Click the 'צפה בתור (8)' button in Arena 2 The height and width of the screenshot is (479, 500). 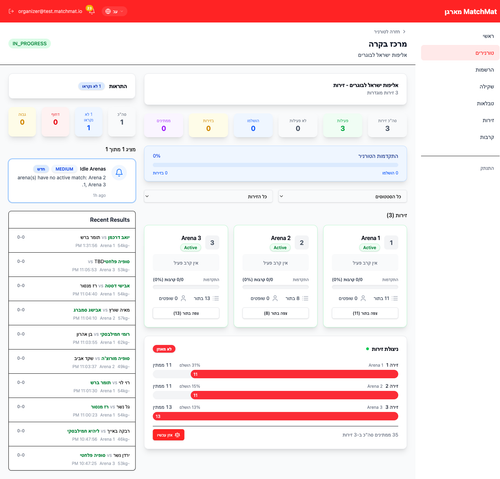275,313
